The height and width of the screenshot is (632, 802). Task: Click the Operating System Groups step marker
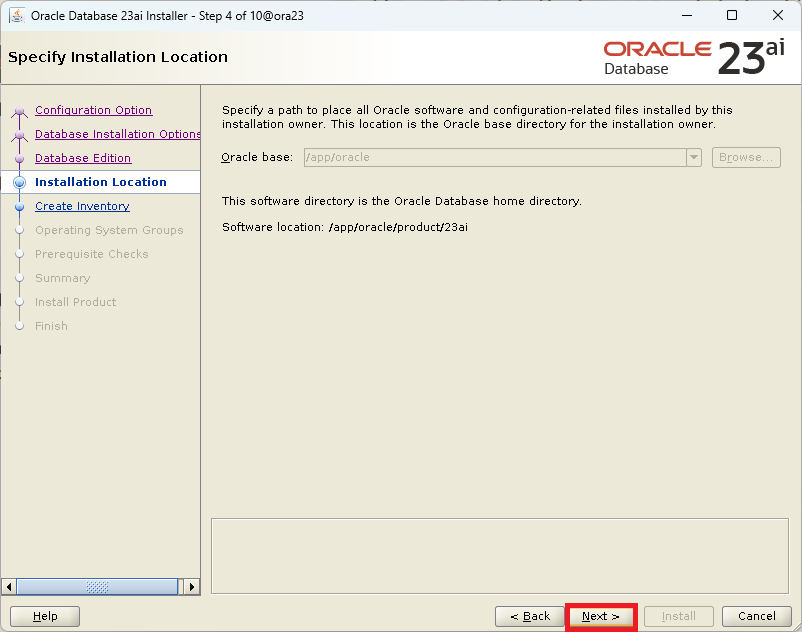coord(19,230)
